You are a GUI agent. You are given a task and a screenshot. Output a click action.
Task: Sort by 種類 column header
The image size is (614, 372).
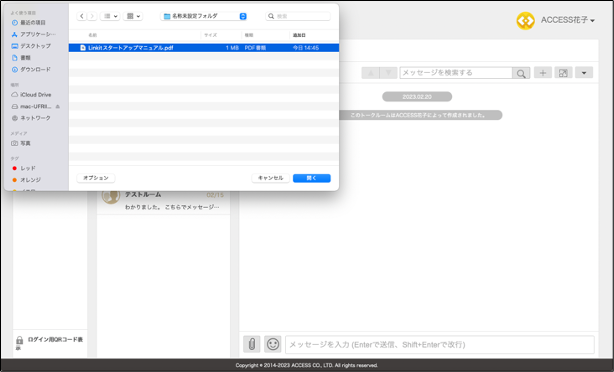click(249, 35)
